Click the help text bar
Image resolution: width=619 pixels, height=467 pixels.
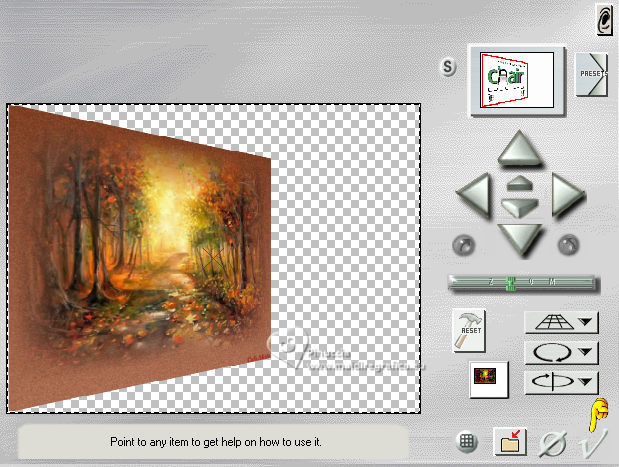[213, 442]
